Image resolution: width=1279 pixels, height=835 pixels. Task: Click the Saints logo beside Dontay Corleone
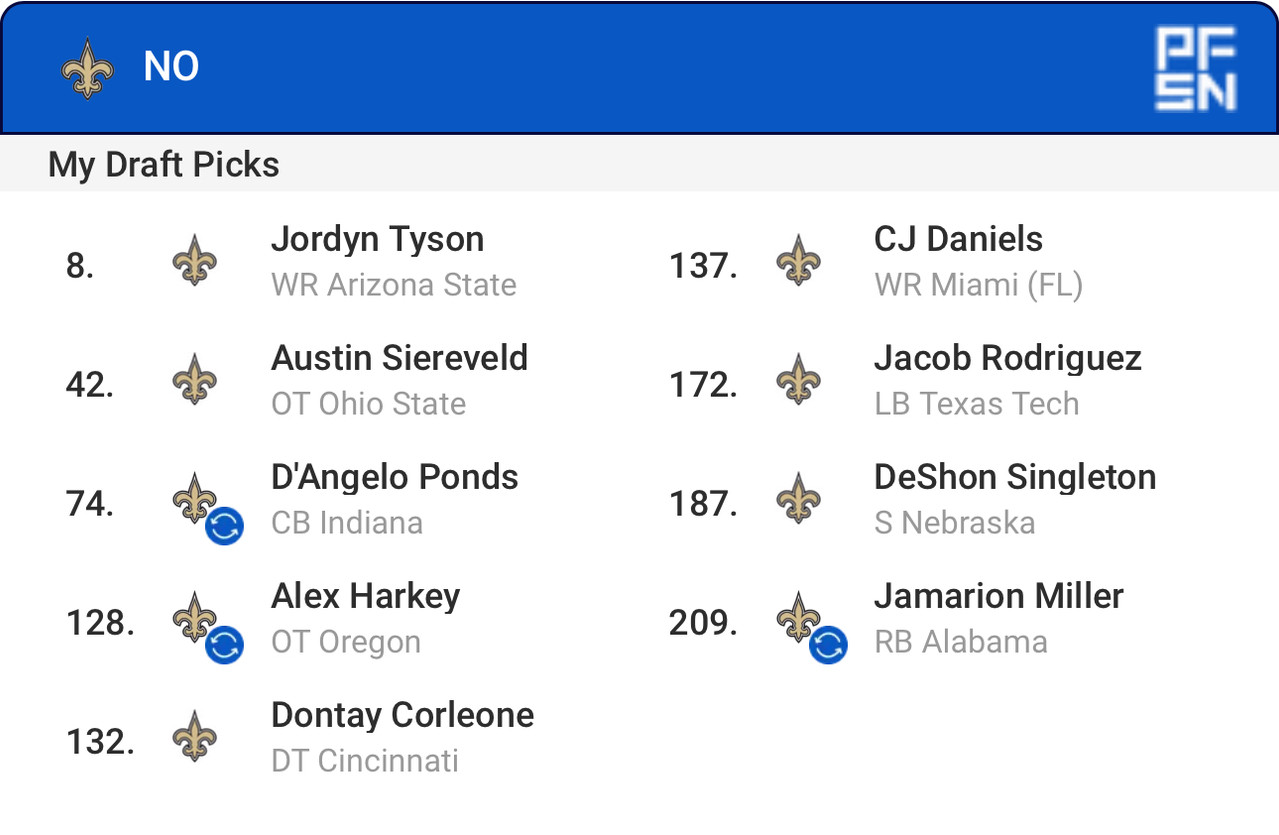[195, 737]
